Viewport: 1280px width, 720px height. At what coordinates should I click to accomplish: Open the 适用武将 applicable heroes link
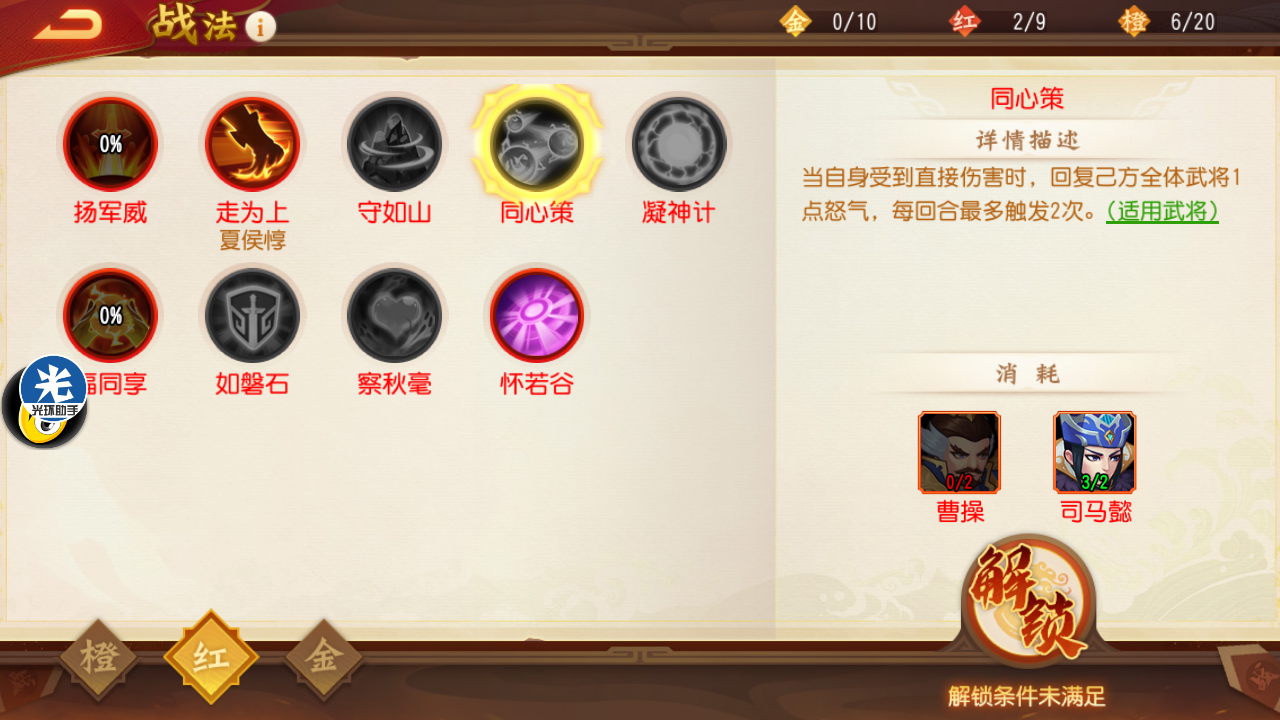[x=1162, y=211]
